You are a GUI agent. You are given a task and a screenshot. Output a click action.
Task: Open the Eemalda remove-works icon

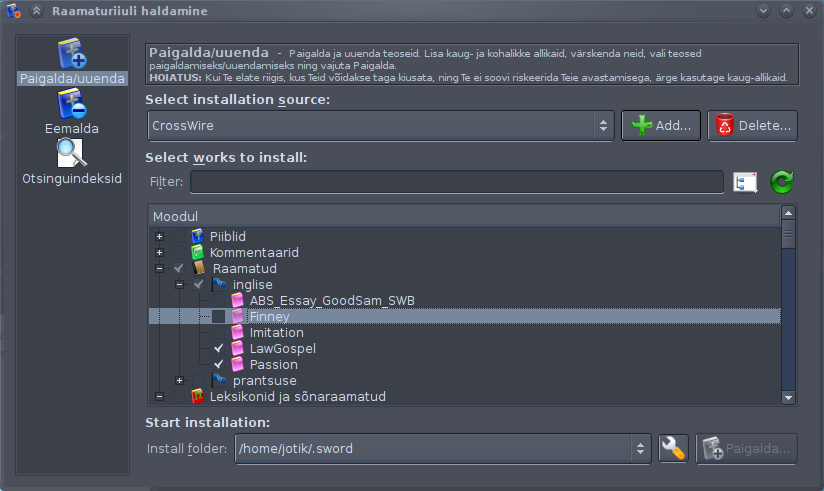coord(72,104)
